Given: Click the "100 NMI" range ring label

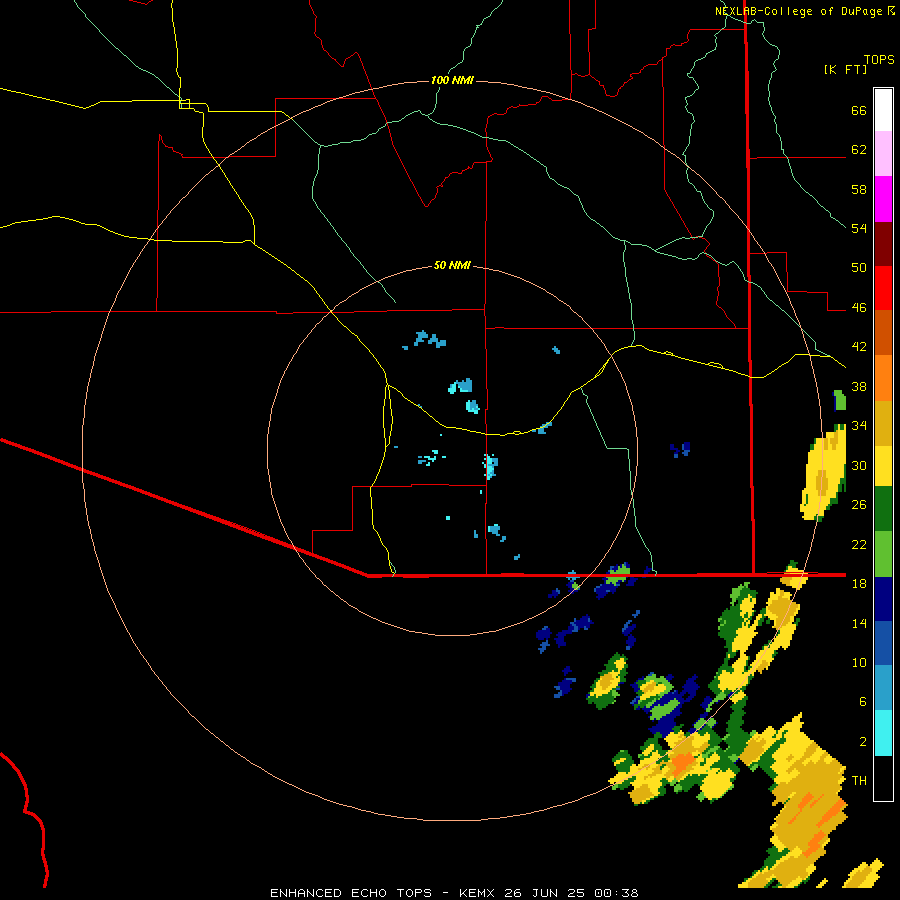Looking at the screenshot, I should (452, 80).
